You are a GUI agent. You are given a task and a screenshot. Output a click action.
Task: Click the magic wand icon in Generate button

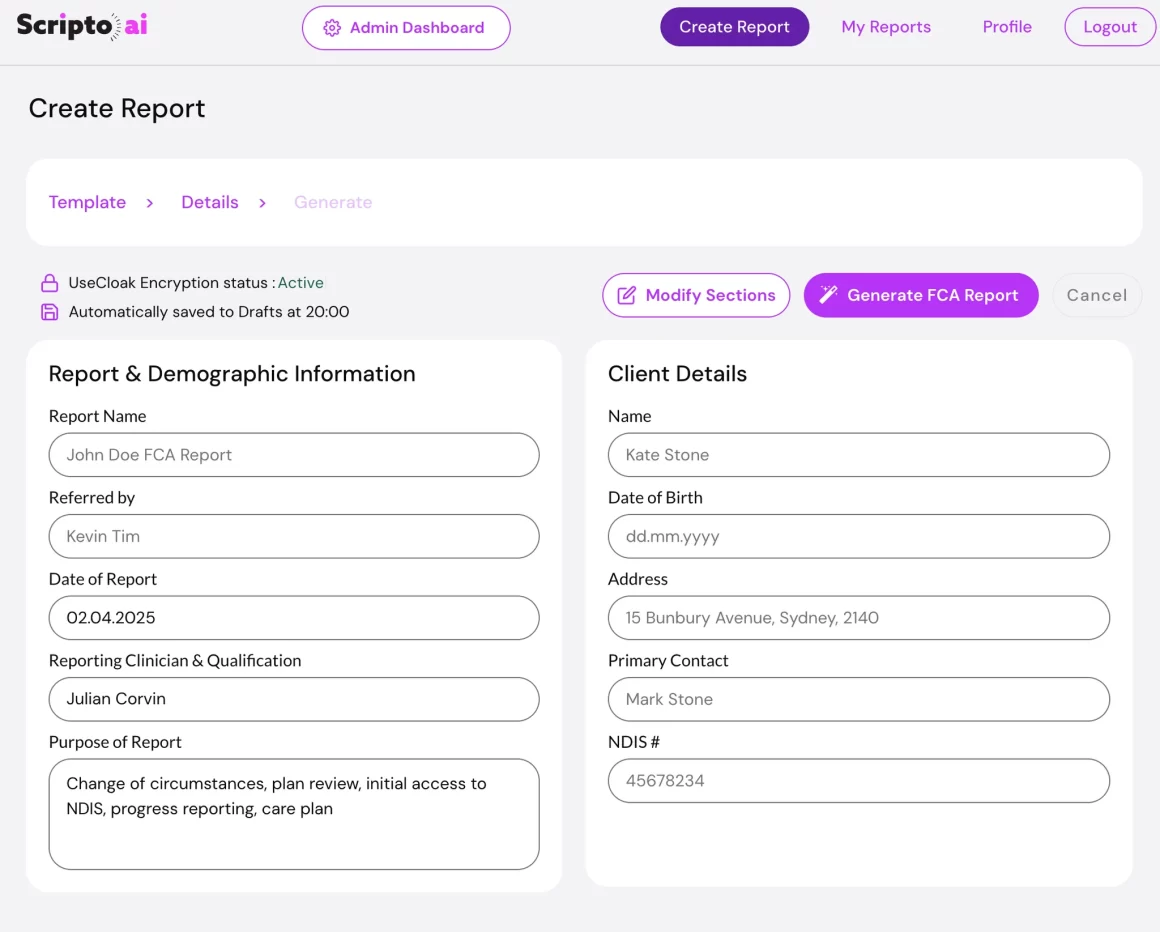[828, 295]
